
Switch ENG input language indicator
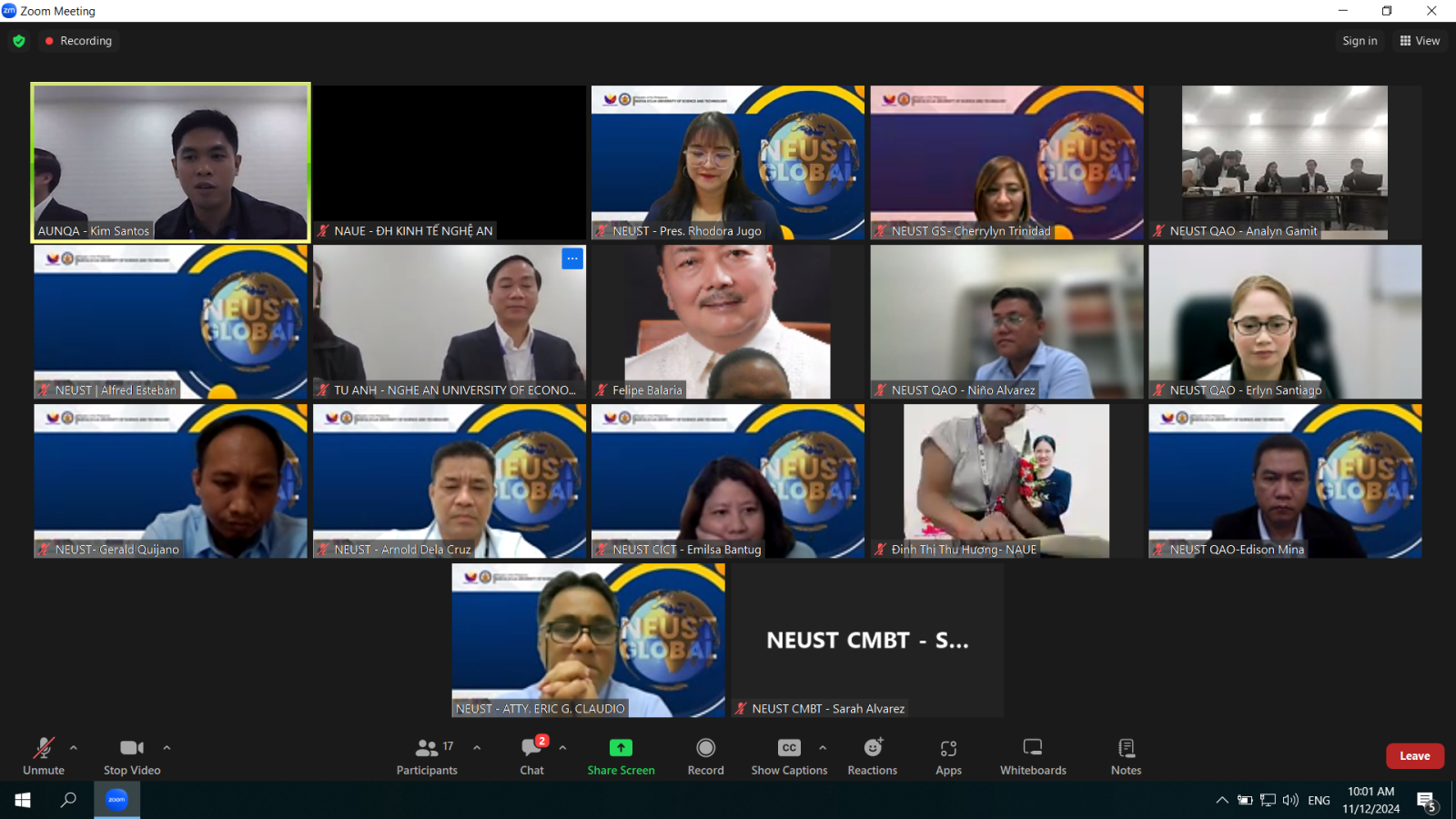coord(1319,801)
